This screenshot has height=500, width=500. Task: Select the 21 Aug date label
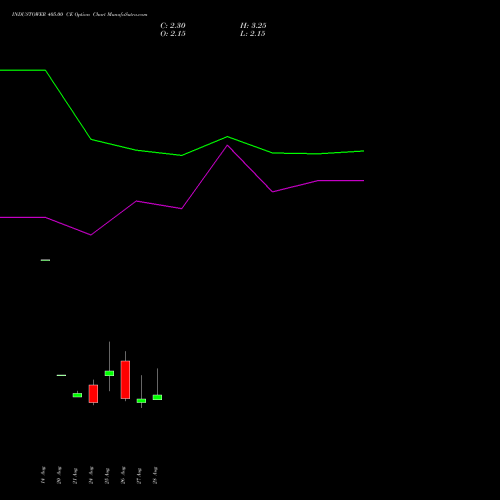coord(75,476)
